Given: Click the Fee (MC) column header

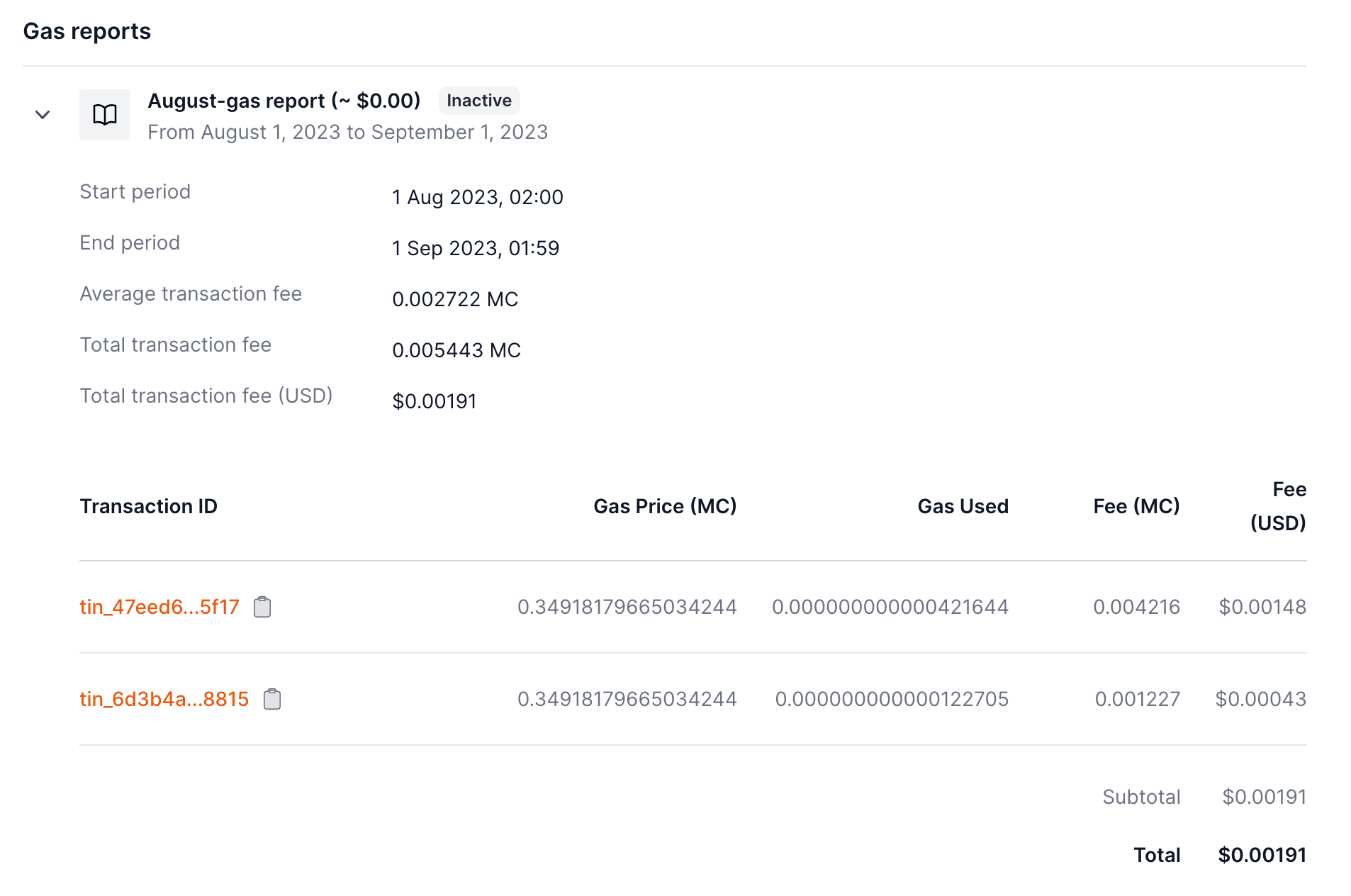Looking at the screenshot, I should (1136, 506).
